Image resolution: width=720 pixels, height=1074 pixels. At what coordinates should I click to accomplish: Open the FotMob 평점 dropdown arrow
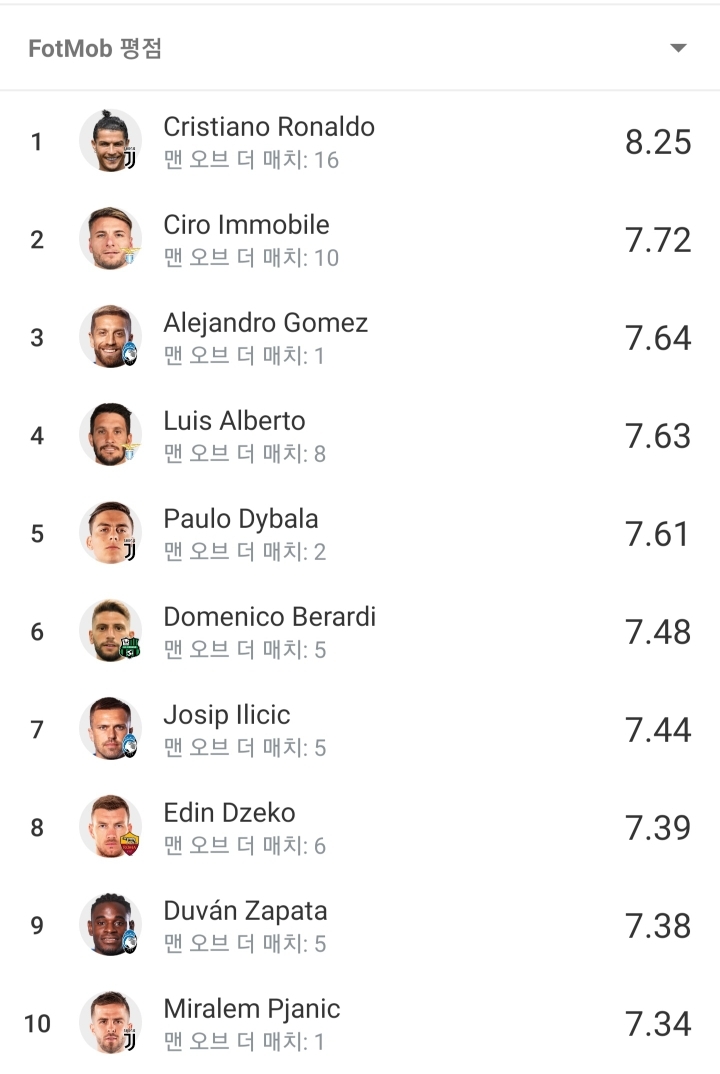pos(678,48)
